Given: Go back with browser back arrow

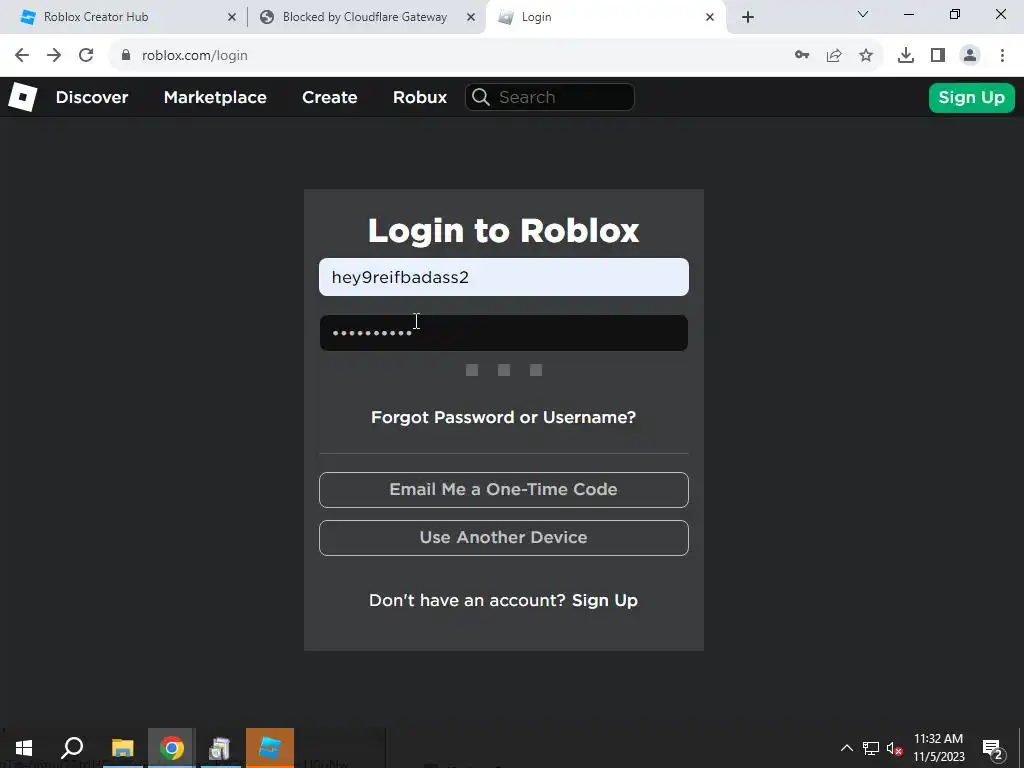Looking at the screenshot, I should tap(22, 56).
